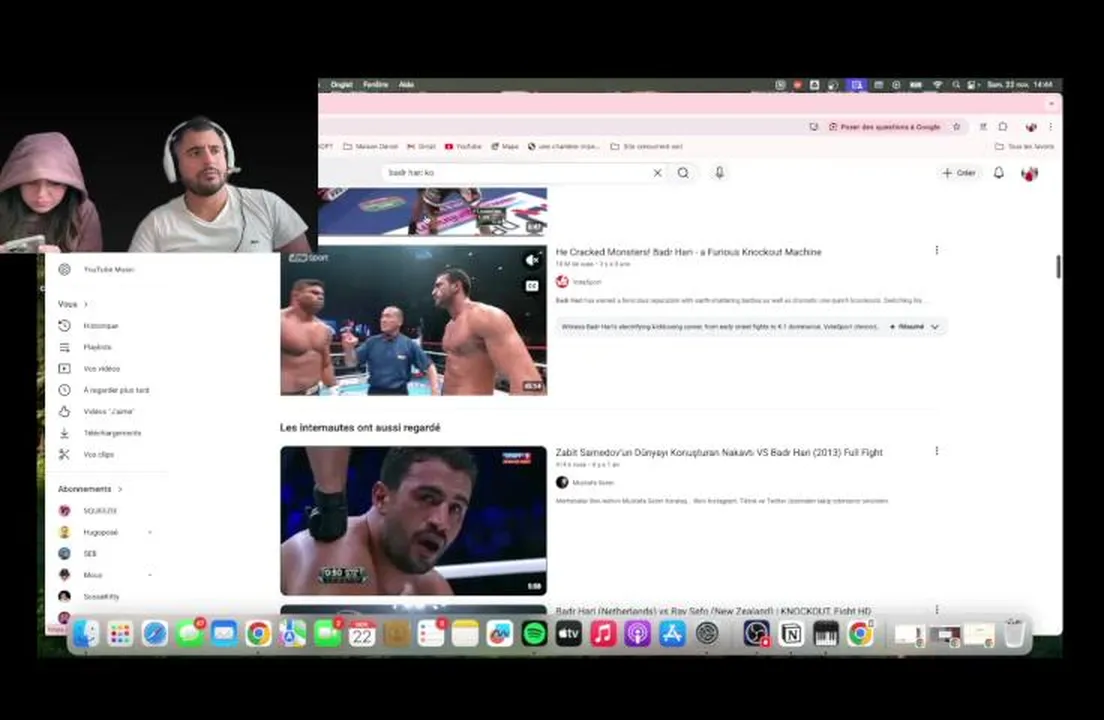Open Safari from the Dock
Screen dimensions: 1104x720
pyautogui.click(x=154, y=634)
